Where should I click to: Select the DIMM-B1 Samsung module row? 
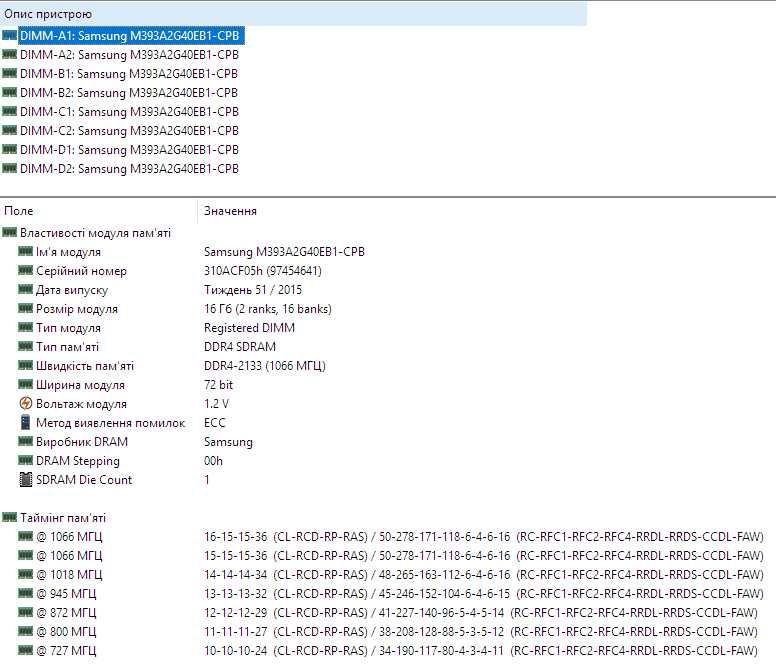pyautogui.click(x=129, y=74)
